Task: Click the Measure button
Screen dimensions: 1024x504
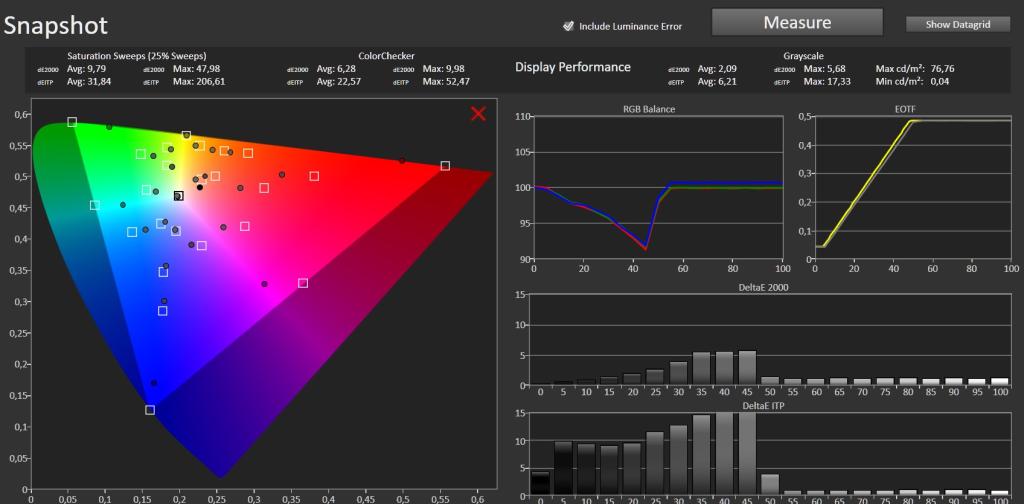Action: (797, 23)
